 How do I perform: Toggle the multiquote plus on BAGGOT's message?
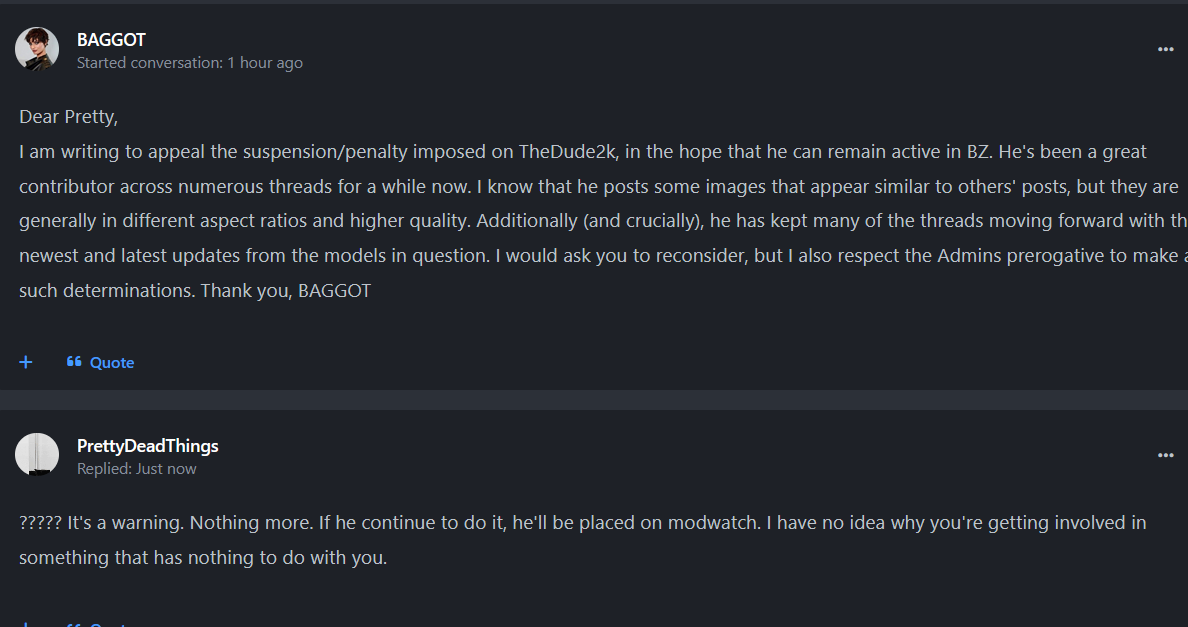pyautogui.click(x=26, y=362)
